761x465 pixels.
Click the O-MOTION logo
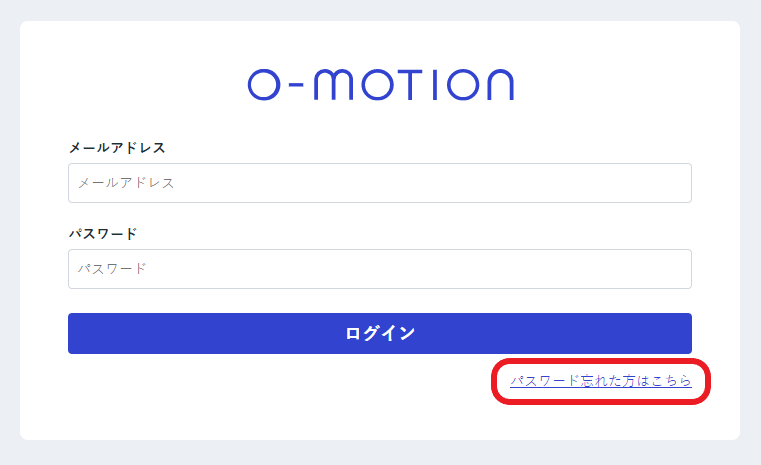380,85
